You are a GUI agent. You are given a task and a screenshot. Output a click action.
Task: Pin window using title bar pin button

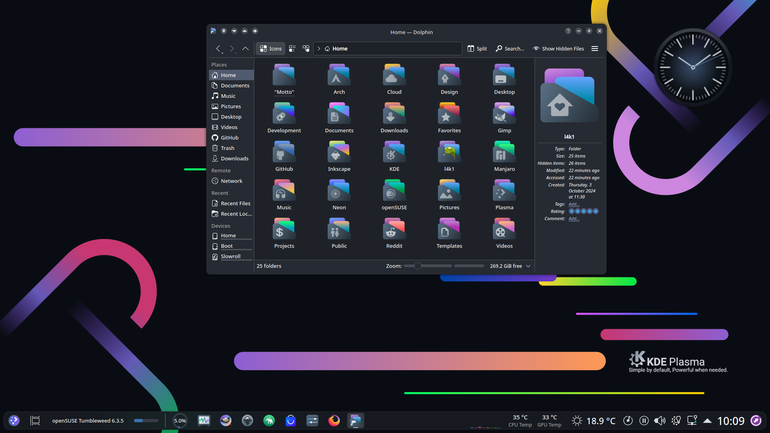(223, 31)
